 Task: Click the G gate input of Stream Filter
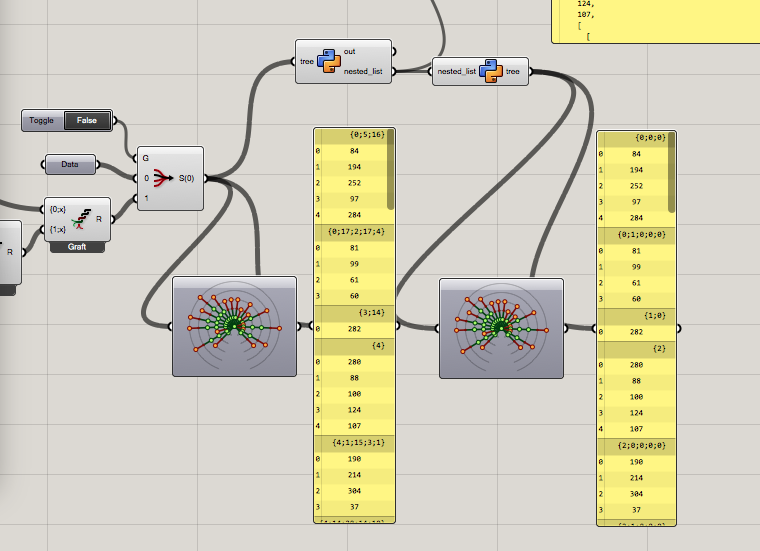point(145,158)
